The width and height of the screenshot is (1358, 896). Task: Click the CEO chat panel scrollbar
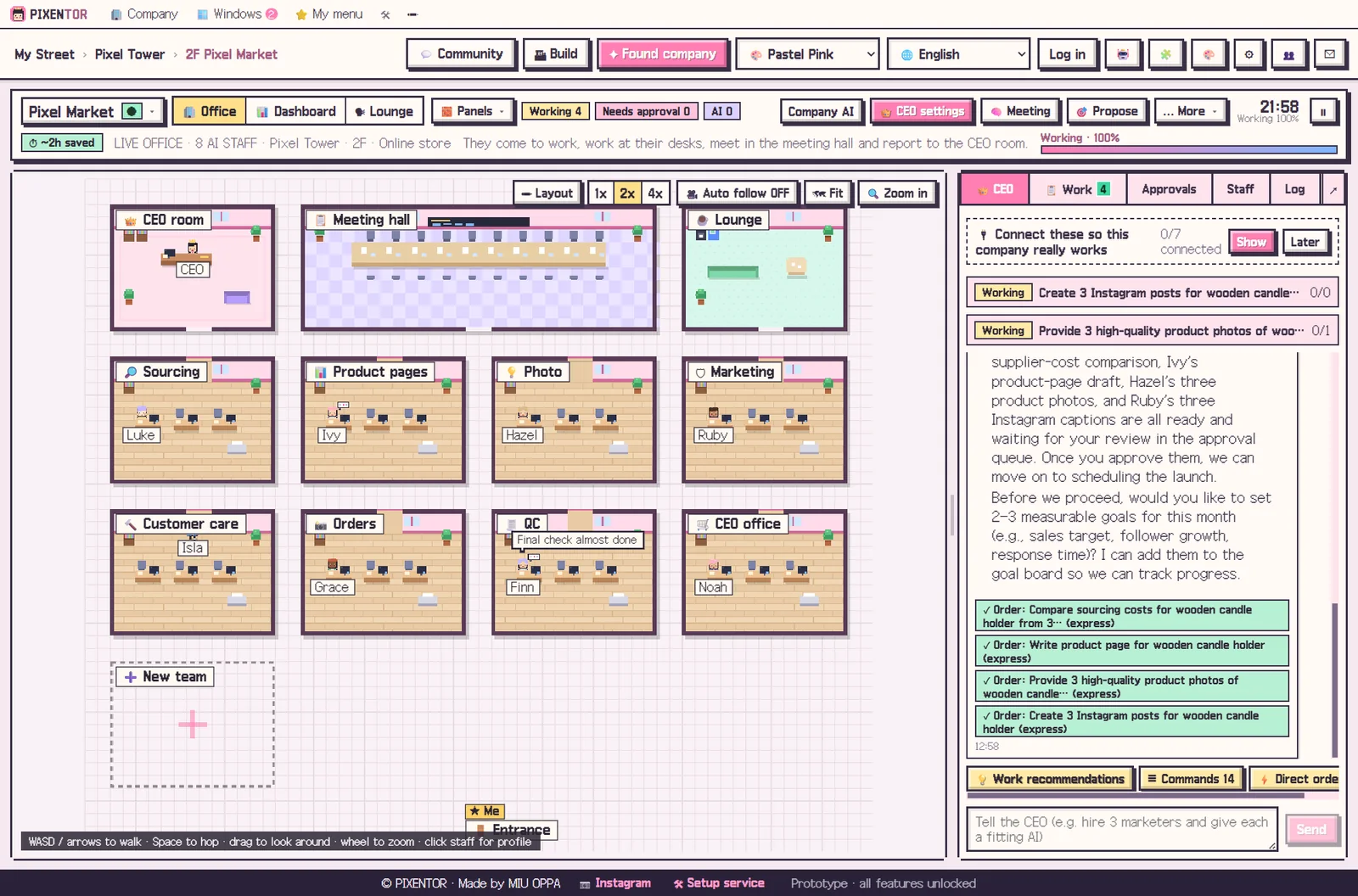1335,679
